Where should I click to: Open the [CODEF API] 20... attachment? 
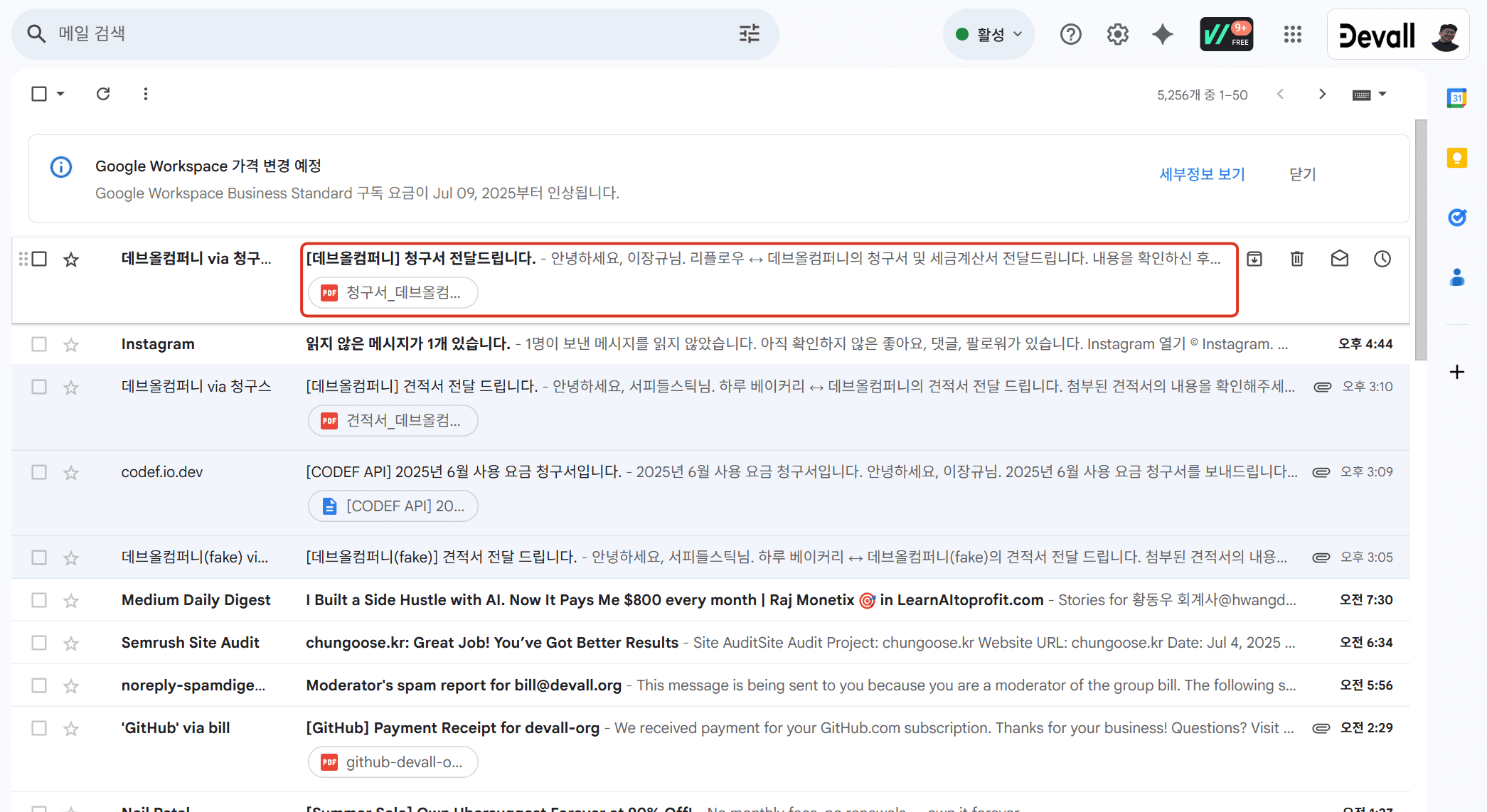(x=393, y=506)
